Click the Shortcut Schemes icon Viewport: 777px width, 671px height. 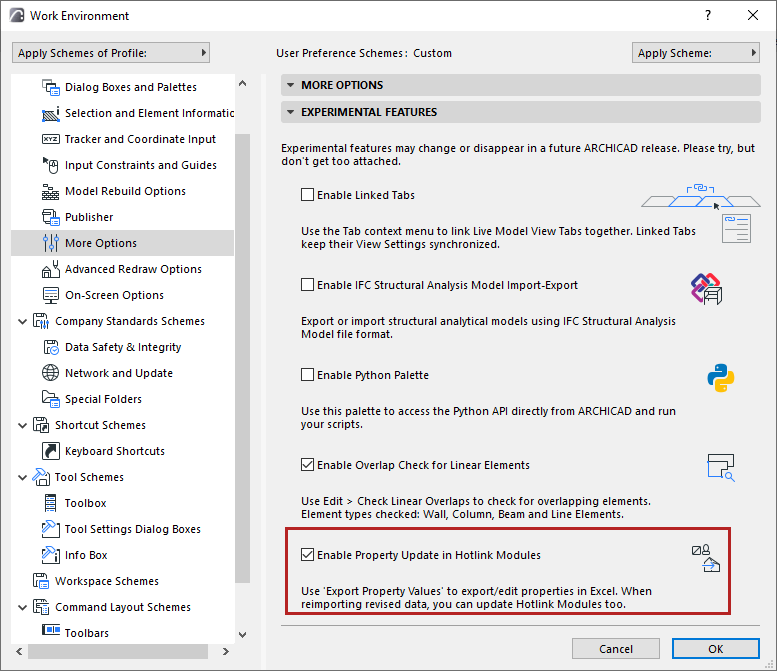click(41, 425)
